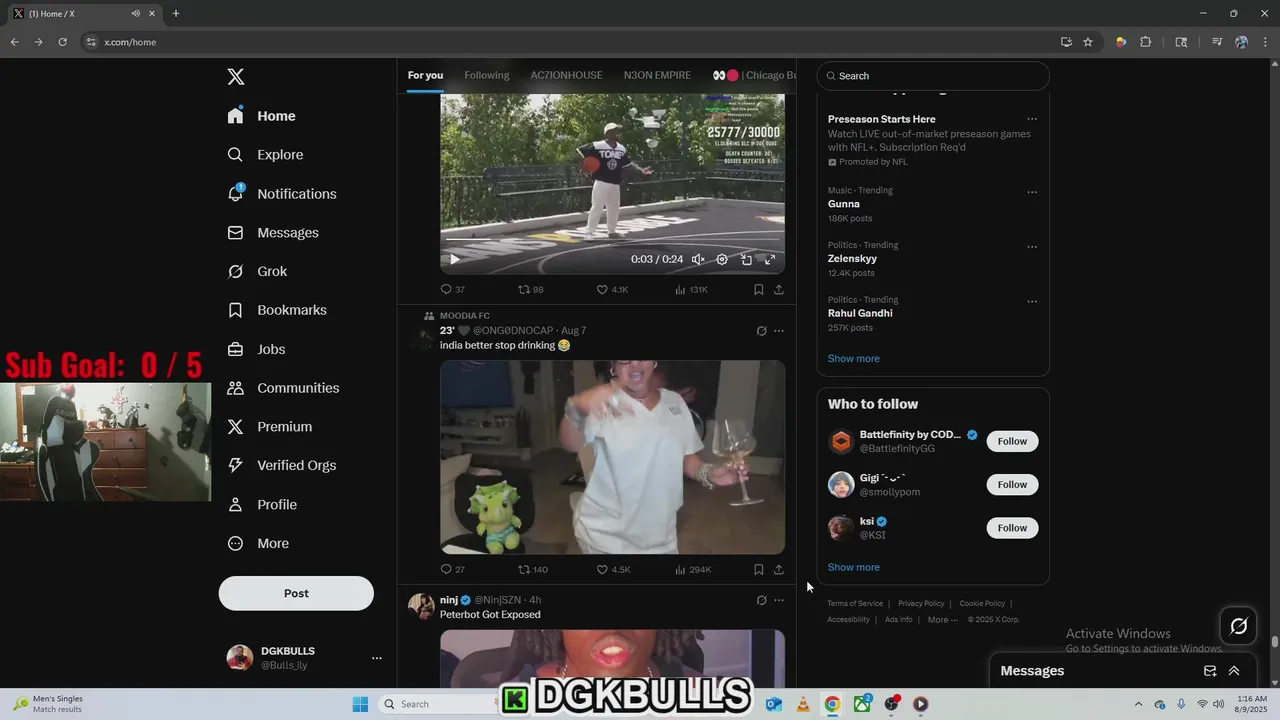Bookmark this page with star icon
The width and height of the screenshot is (1280, 720).
1088,42
